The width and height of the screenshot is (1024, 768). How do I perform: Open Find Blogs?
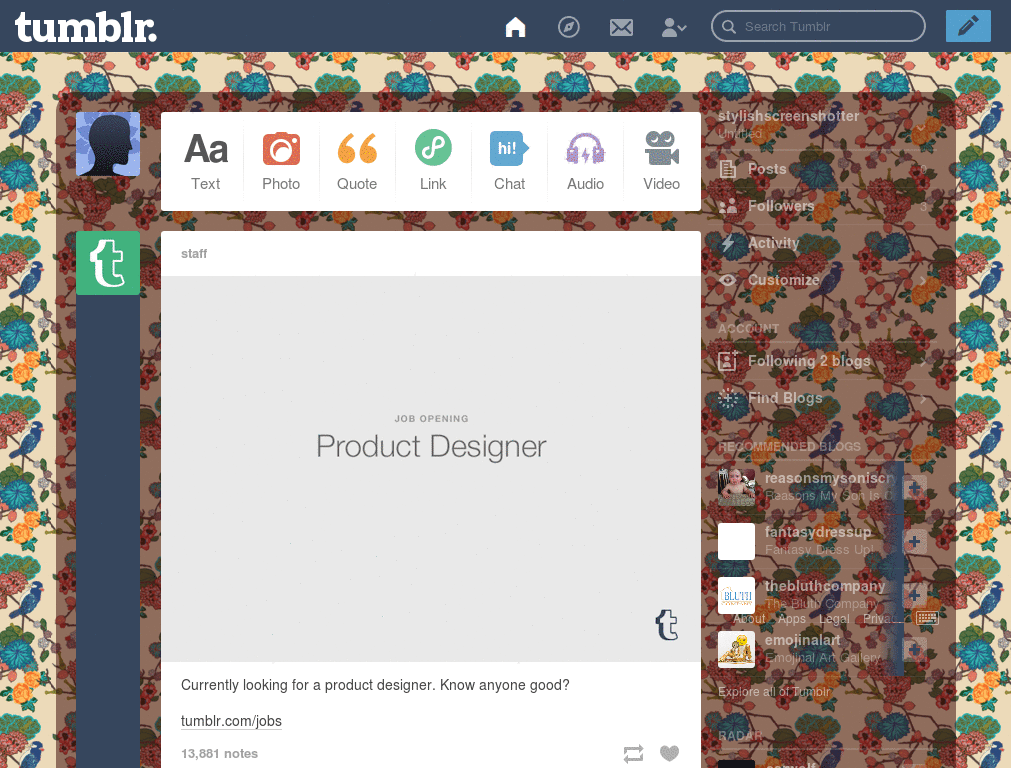(823, 398)
